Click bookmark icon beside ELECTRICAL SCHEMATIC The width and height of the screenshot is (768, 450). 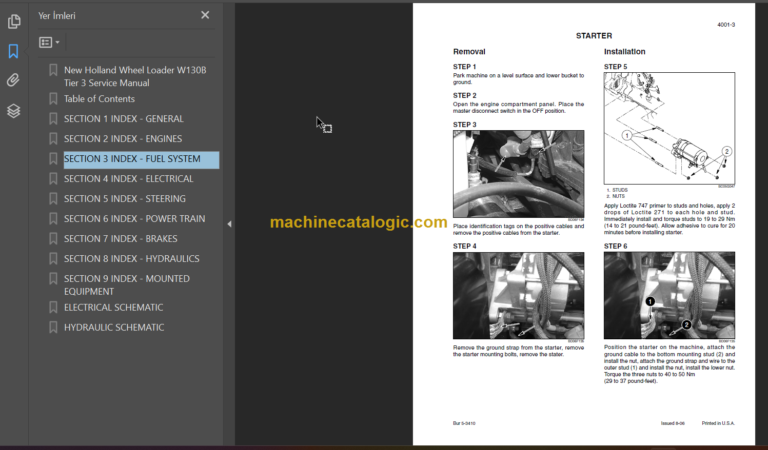[x=53, y=308]
